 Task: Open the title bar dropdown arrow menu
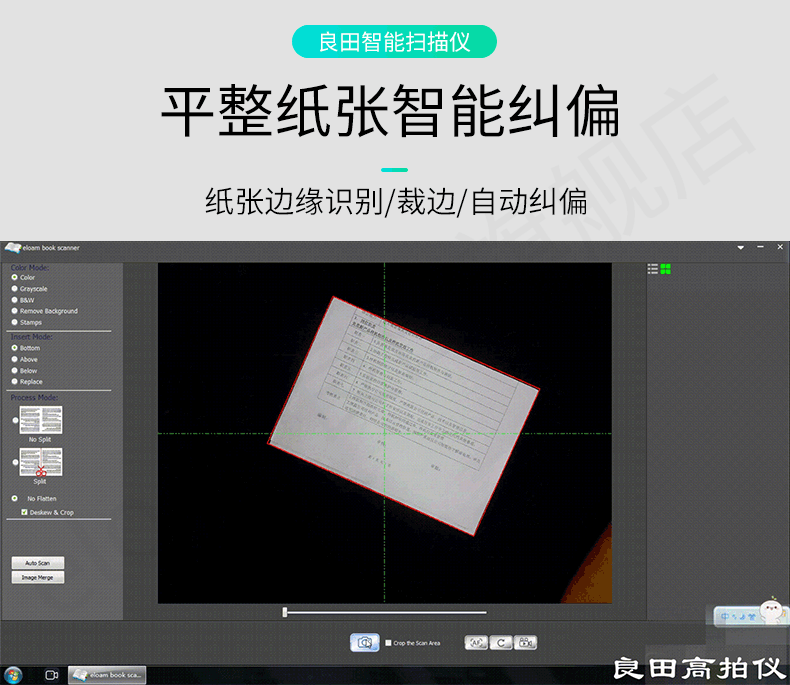(x=741, y=247)
